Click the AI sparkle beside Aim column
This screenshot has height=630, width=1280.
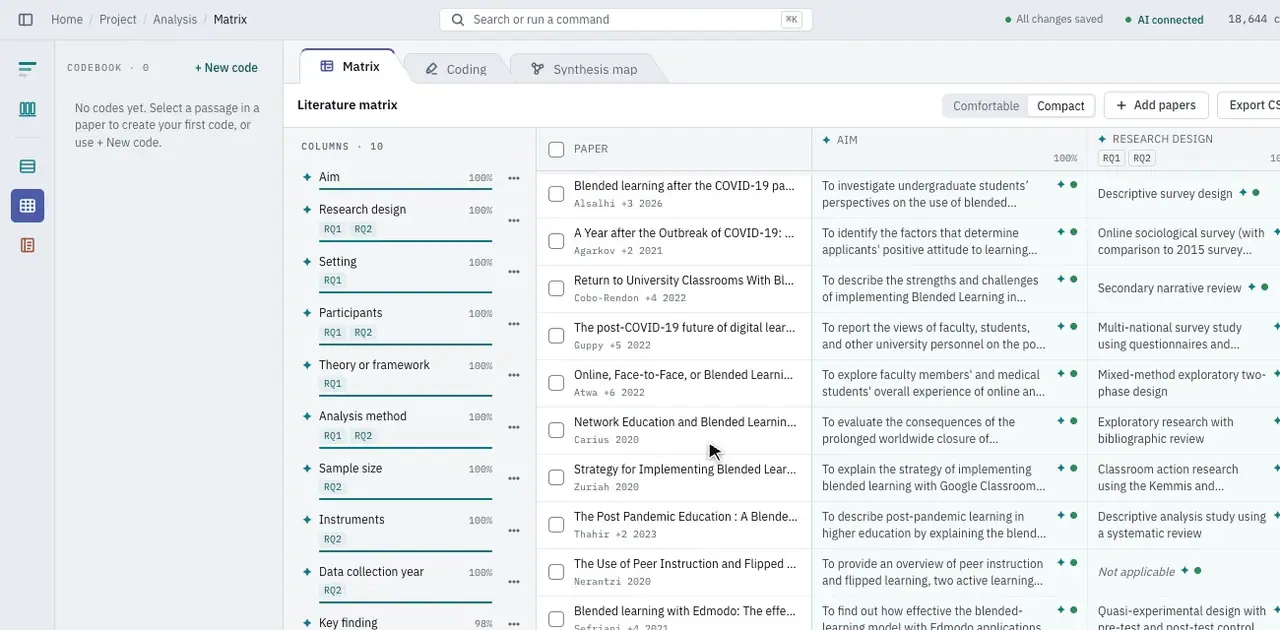tap(307, 177)
